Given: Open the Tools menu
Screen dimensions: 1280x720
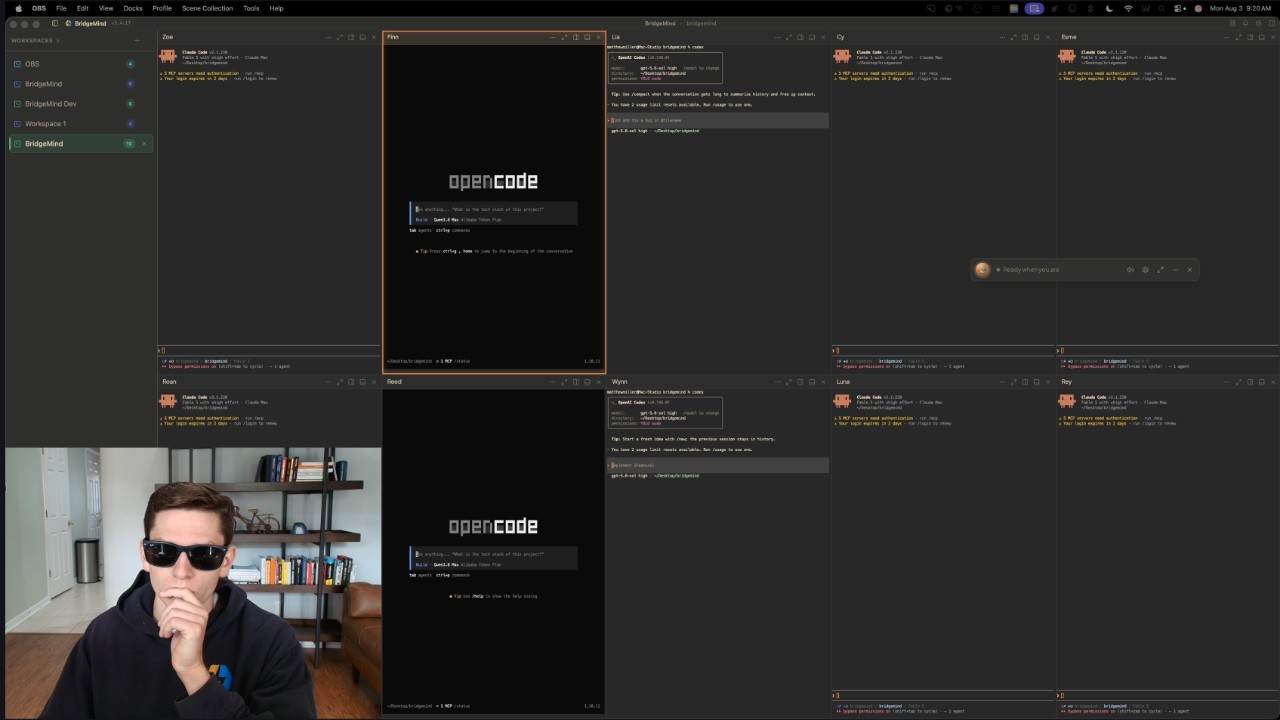Looking at the screenshot, I should click(x=251, y=8).
